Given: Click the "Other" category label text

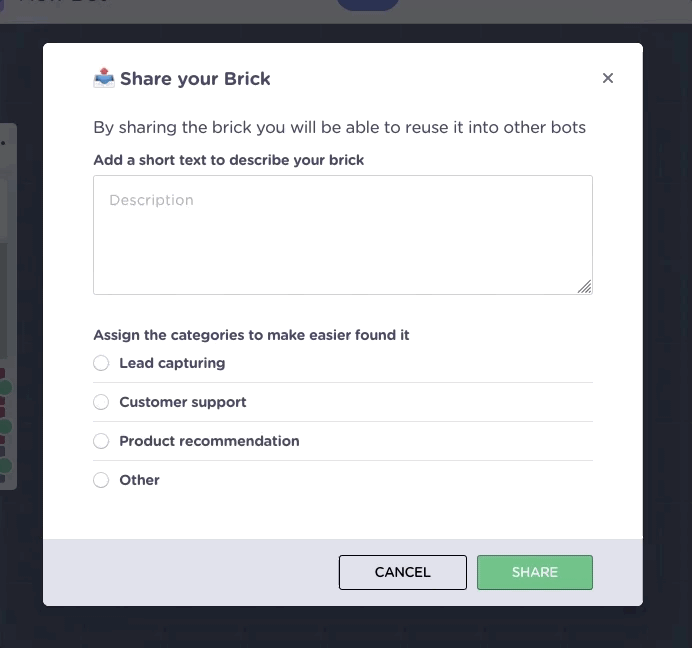Looking at the screenshot, I should pos(139,480).
